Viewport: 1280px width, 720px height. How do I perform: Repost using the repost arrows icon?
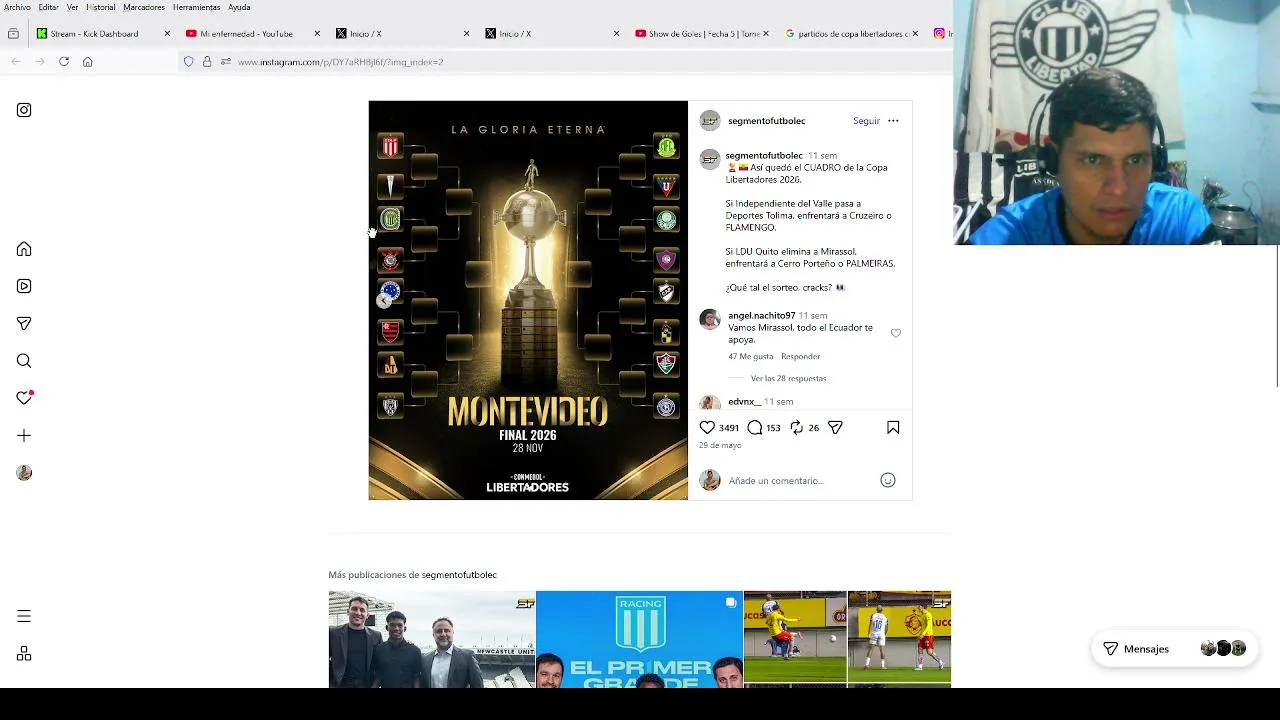pyautogui.click(x=797, y=428)
